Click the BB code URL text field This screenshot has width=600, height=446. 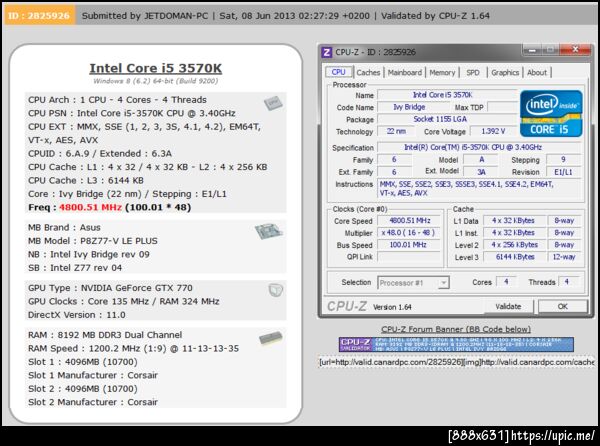pos(457,362)
